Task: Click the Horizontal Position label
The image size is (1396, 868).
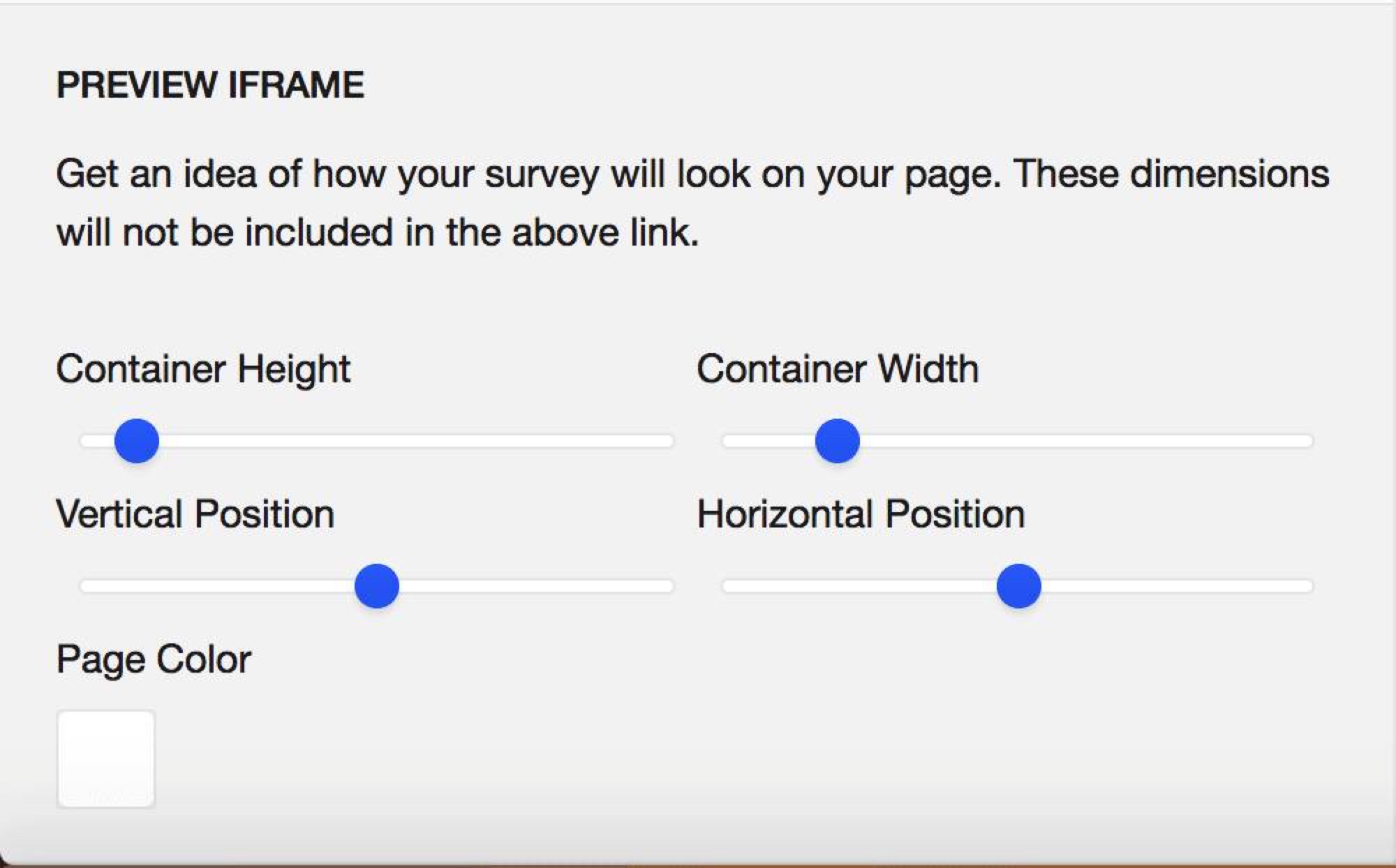Action: tap(861, 514)
